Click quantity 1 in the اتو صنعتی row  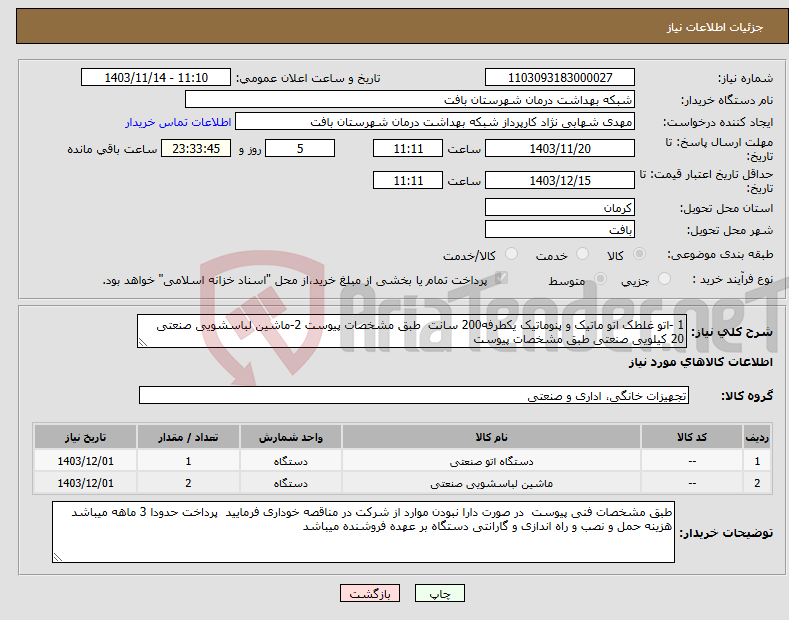tap(188, 461)
